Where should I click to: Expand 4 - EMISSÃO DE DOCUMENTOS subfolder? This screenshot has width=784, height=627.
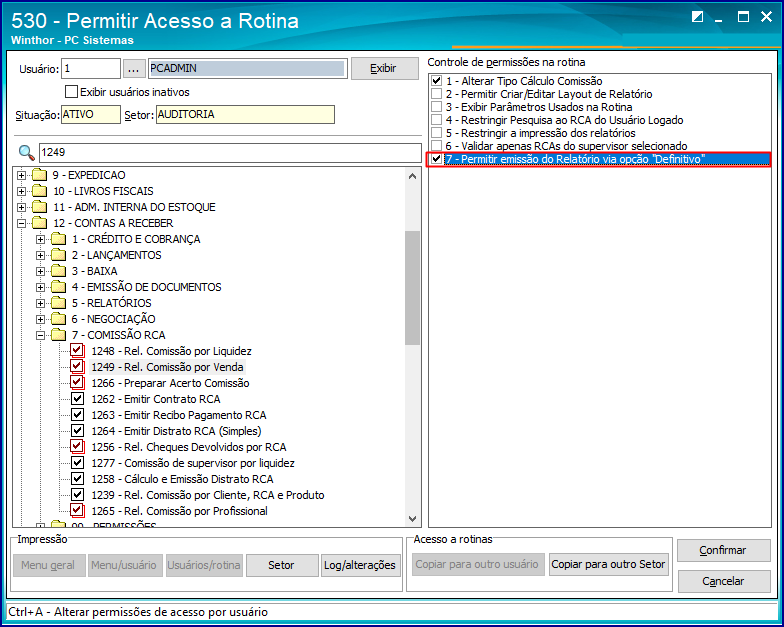40,288
